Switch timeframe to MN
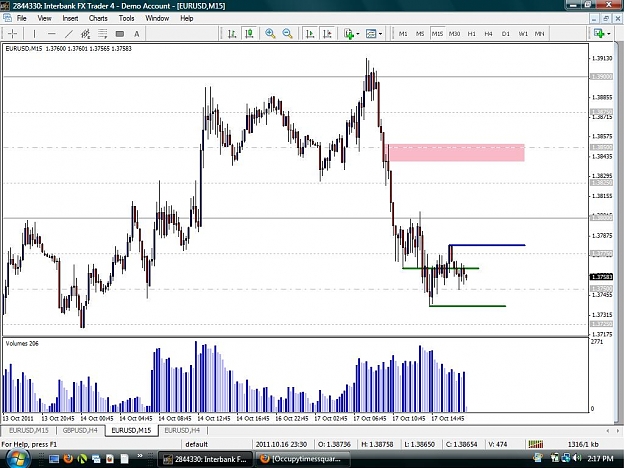625x468 pixels. 539,34
